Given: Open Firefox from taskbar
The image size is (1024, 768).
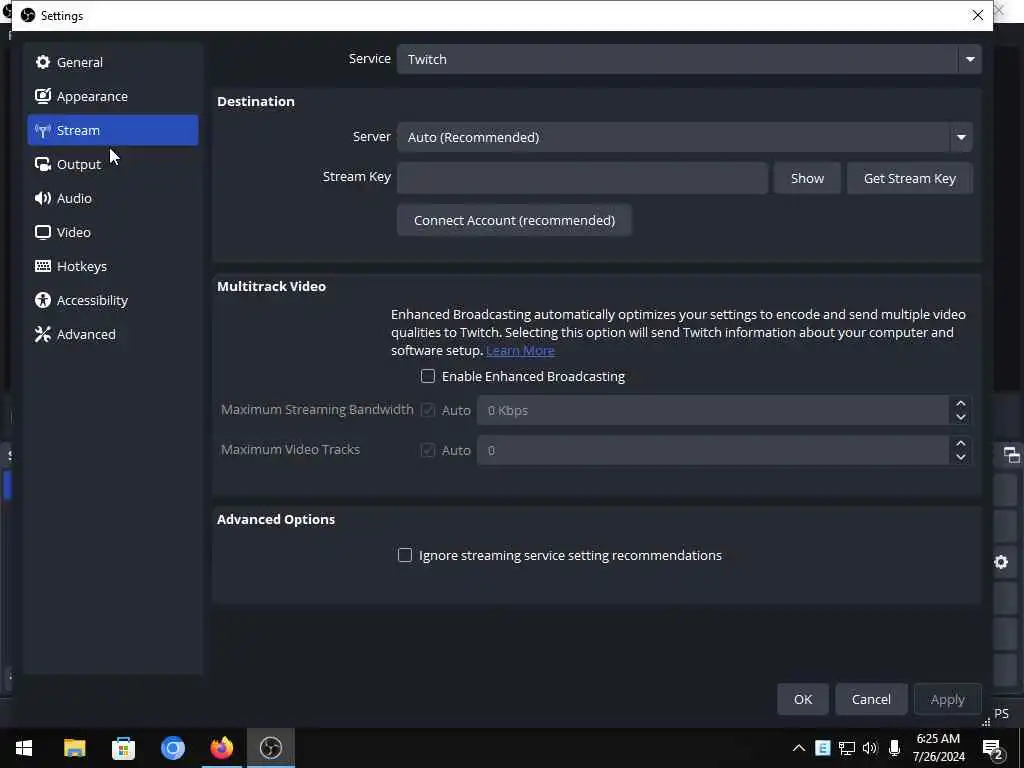Looking at the screenshot, I should (222, 748).
